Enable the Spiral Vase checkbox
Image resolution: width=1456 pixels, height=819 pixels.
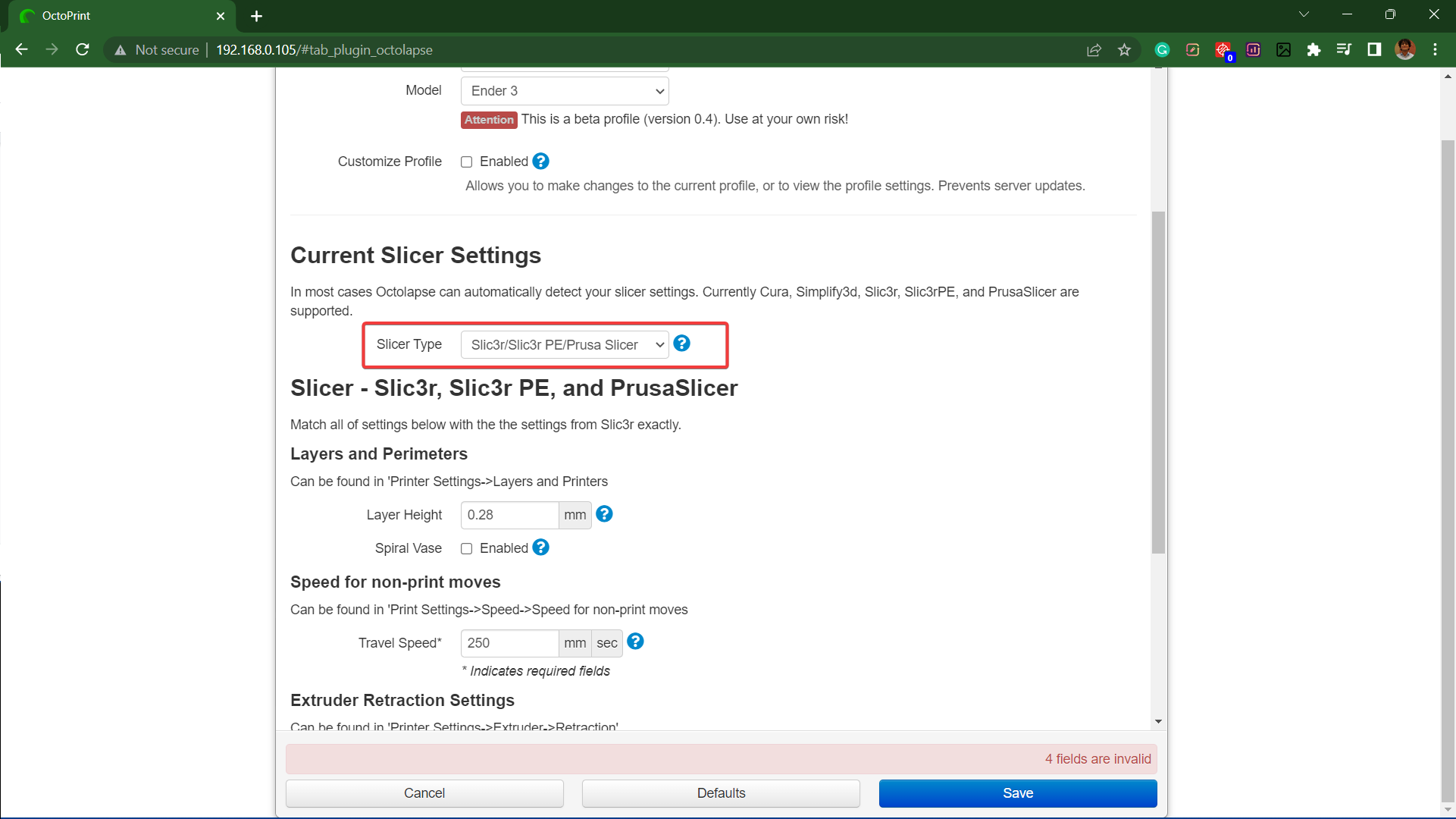467,548
